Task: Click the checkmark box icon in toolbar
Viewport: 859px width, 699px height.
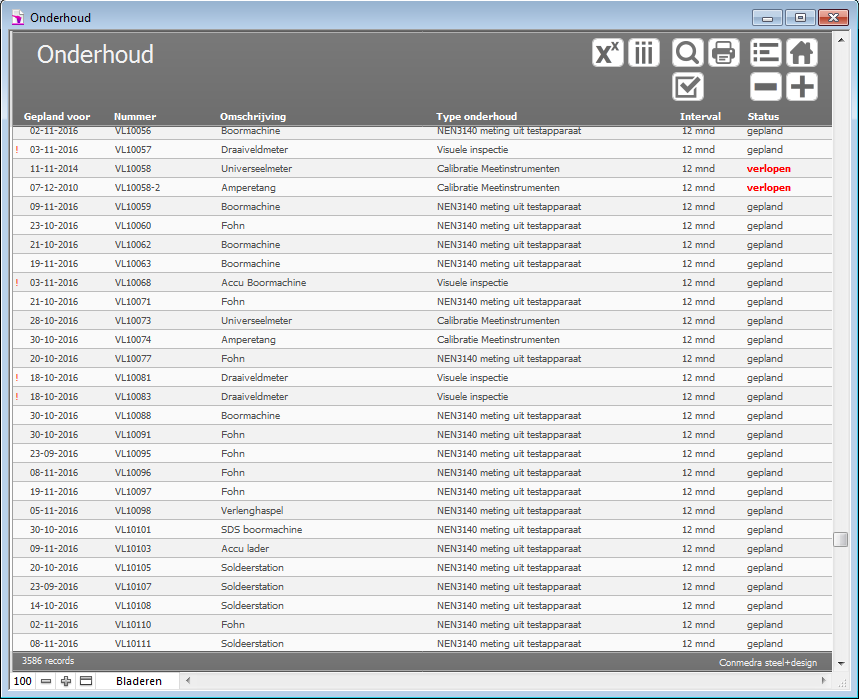Action: point(688,87)
